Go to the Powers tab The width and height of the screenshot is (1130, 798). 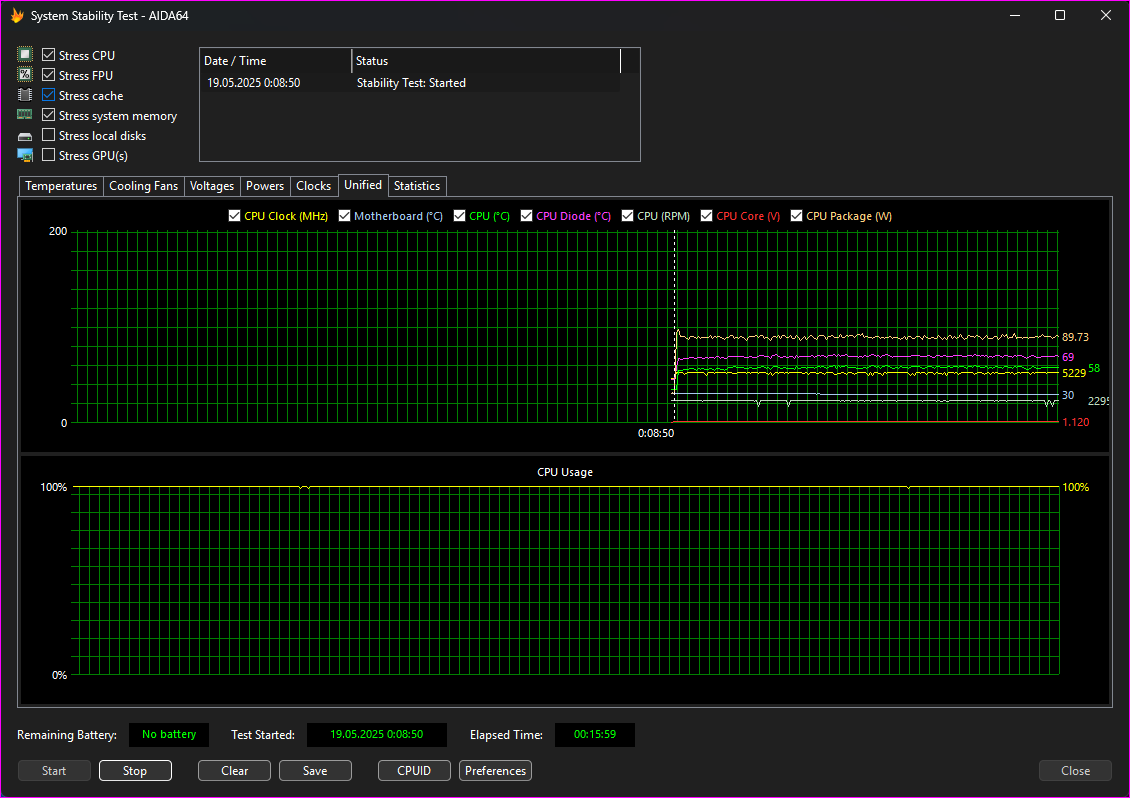click(265, 186)
